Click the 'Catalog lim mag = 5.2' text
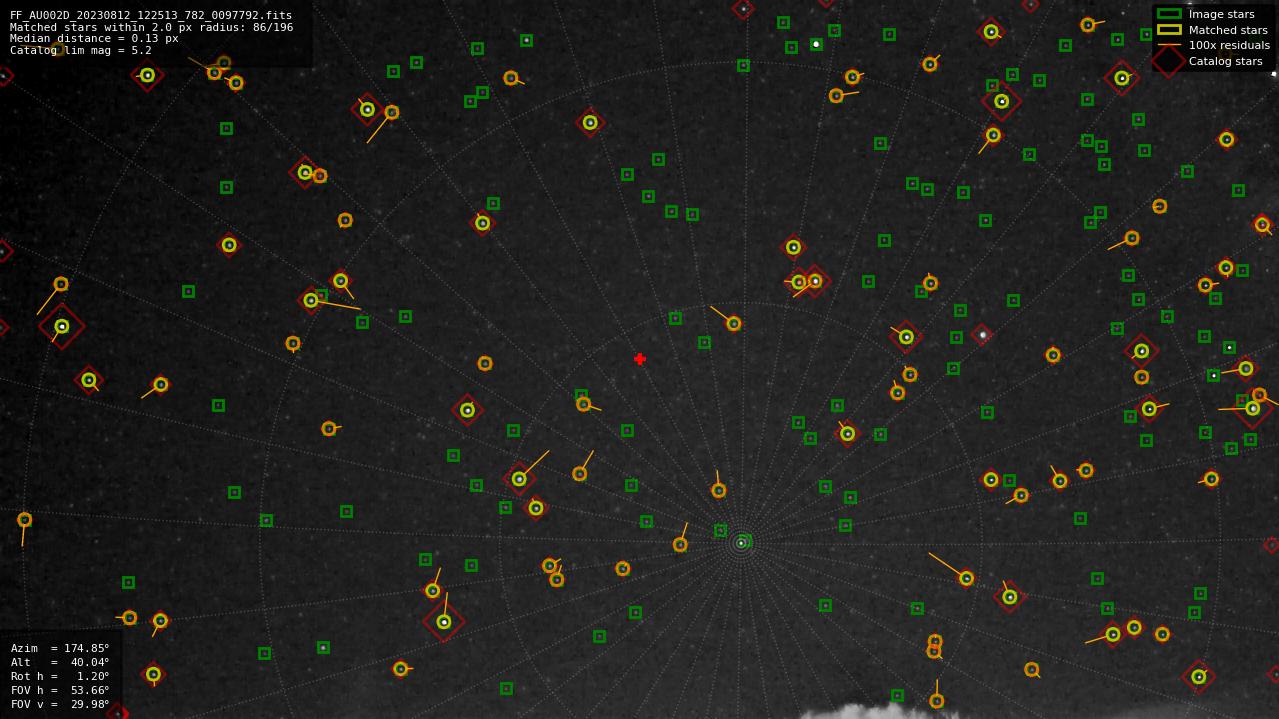The image size is (1279, 719). click(x=81, y=50)
